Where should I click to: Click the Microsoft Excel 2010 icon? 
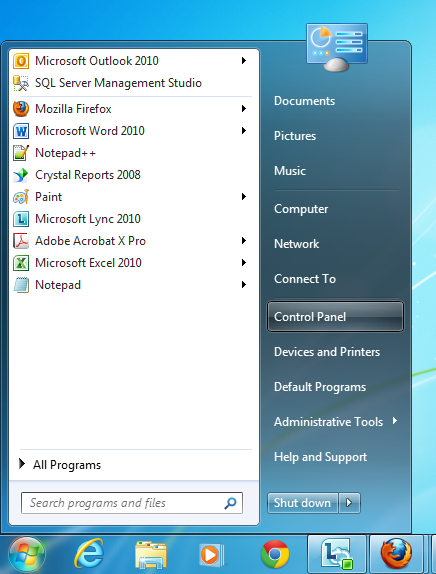tap(21, 263)
